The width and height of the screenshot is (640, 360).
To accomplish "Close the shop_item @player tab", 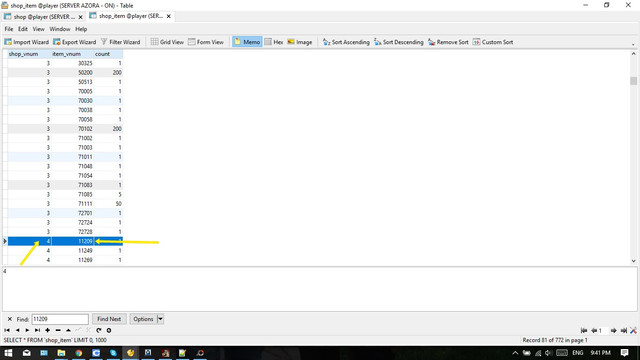I will 169,16.
